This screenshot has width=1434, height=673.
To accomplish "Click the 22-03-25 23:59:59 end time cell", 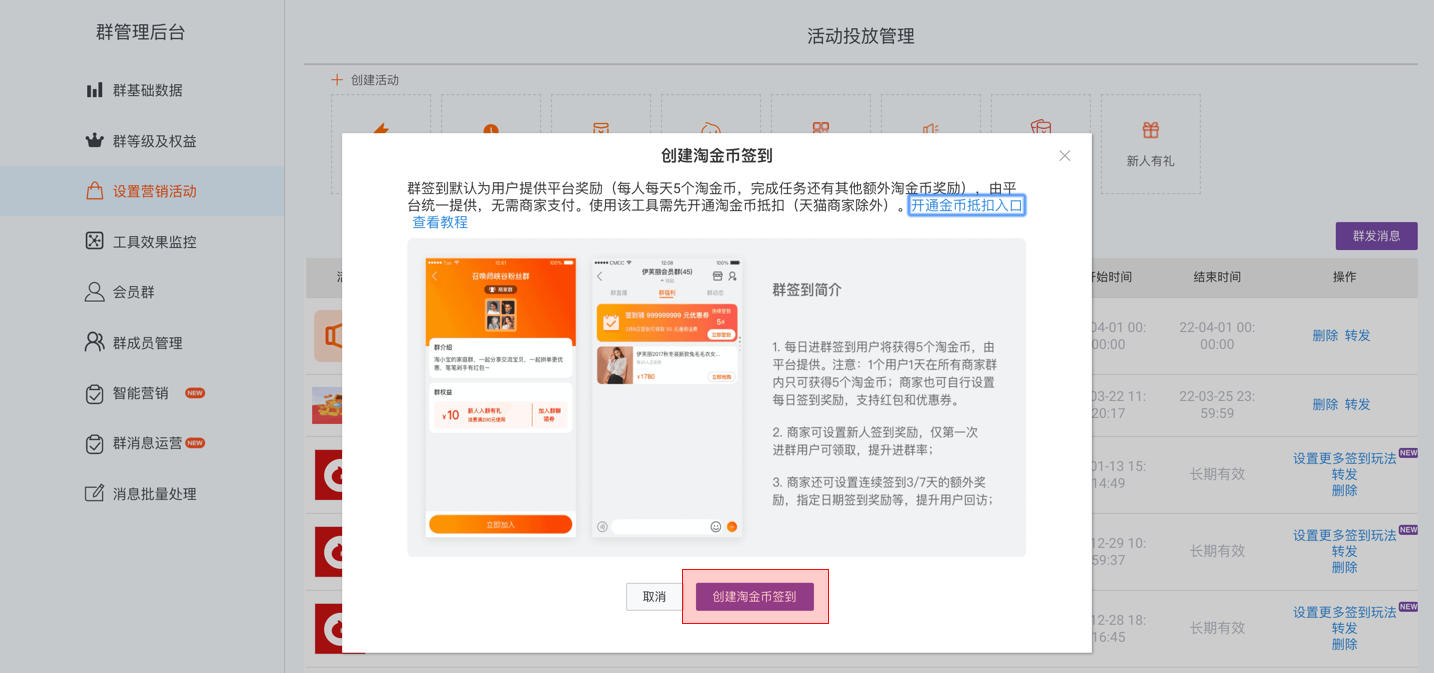I will point(1217,405).
